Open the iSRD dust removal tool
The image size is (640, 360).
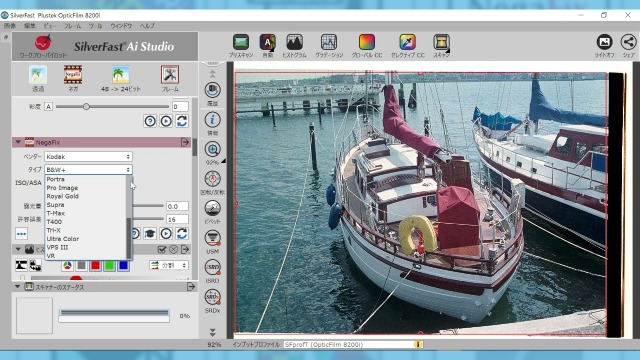click(212, 267)
